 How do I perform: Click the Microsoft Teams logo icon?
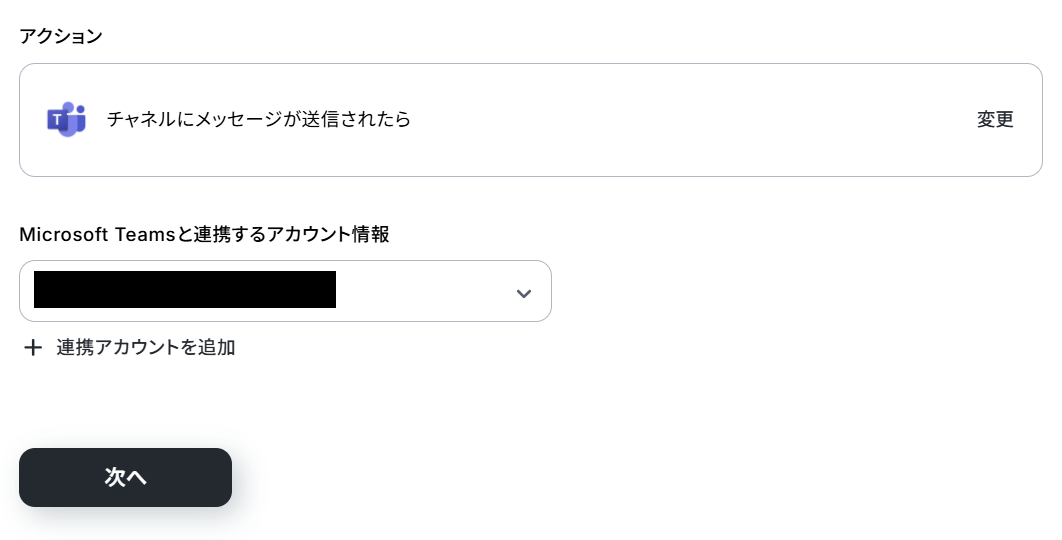coord(66,119)
